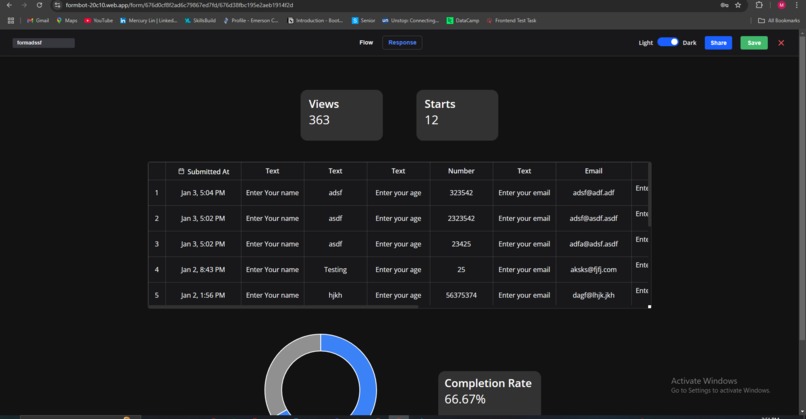Viewport: 806px width, 419px height.
Task: Click the browser address bar URL
Action: tap(179, 5)
